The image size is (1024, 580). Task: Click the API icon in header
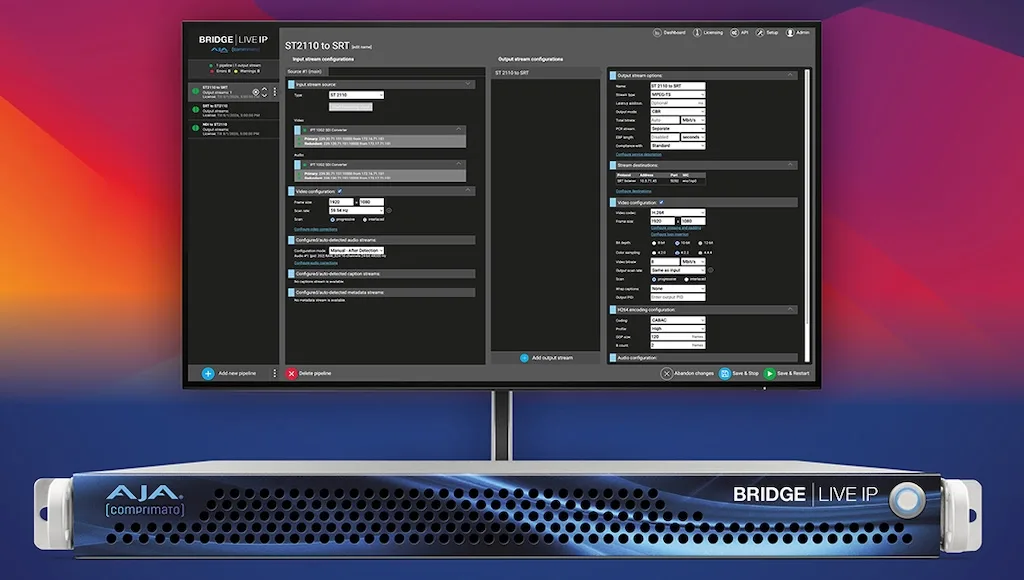733,33
